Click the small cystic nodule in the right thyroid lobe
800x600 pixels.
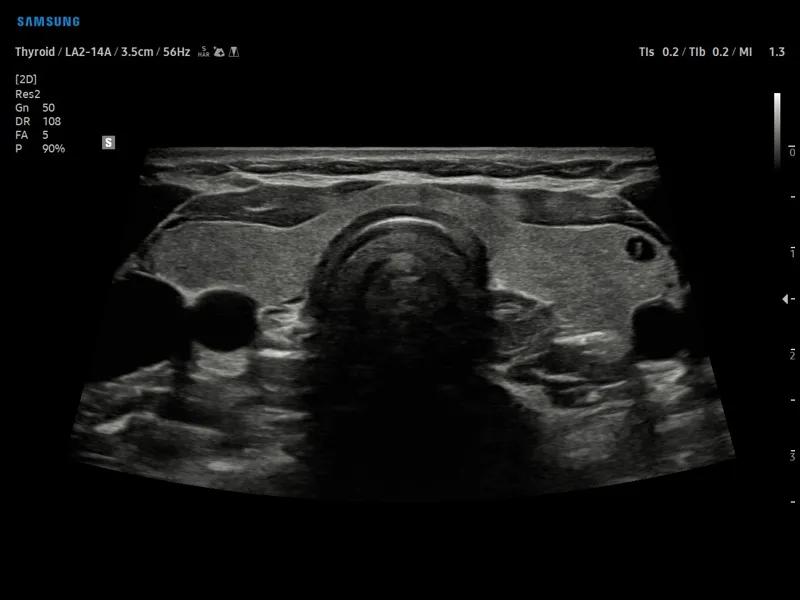[x=640, y=248]
